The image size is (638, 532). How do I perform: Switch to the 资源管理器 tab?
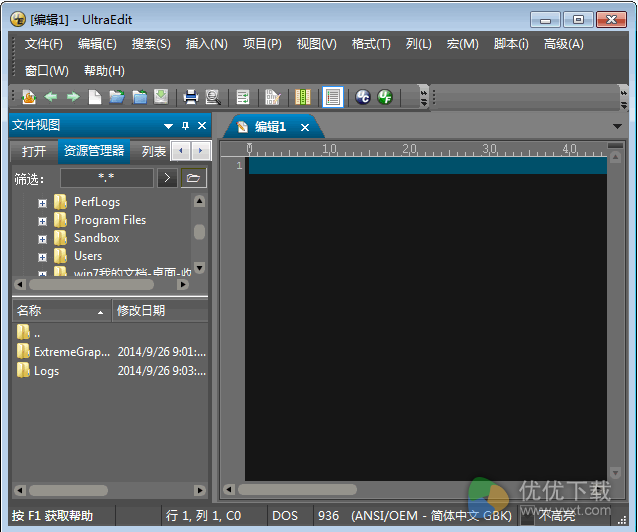(94, 151)
